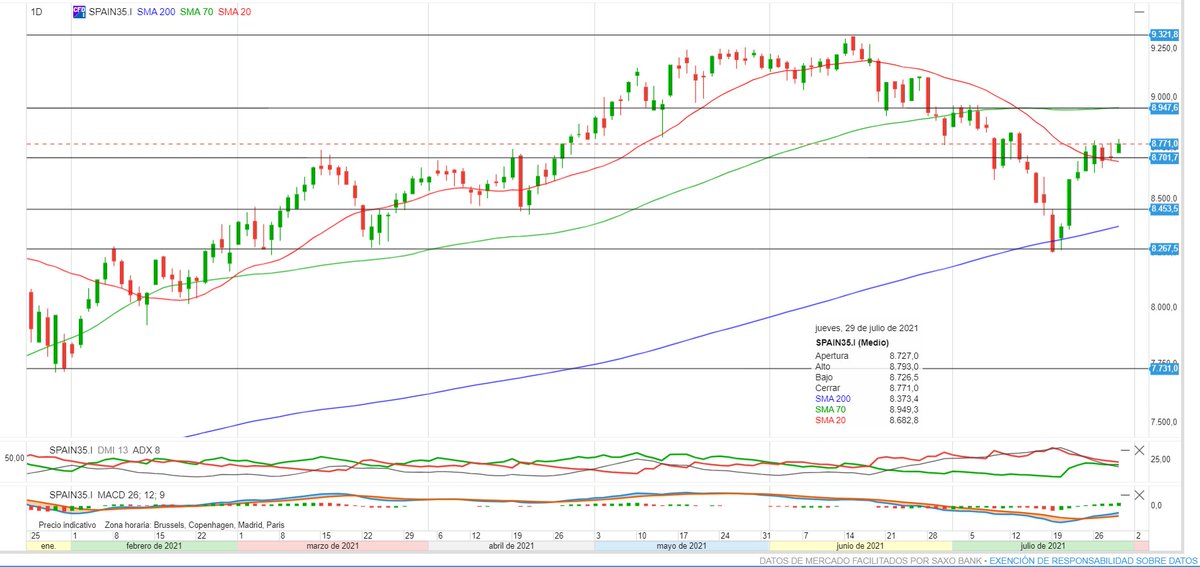This screenshot has height=567, width=1200.
Task: Click the mayo de 2021 month band
Action: 681,545
